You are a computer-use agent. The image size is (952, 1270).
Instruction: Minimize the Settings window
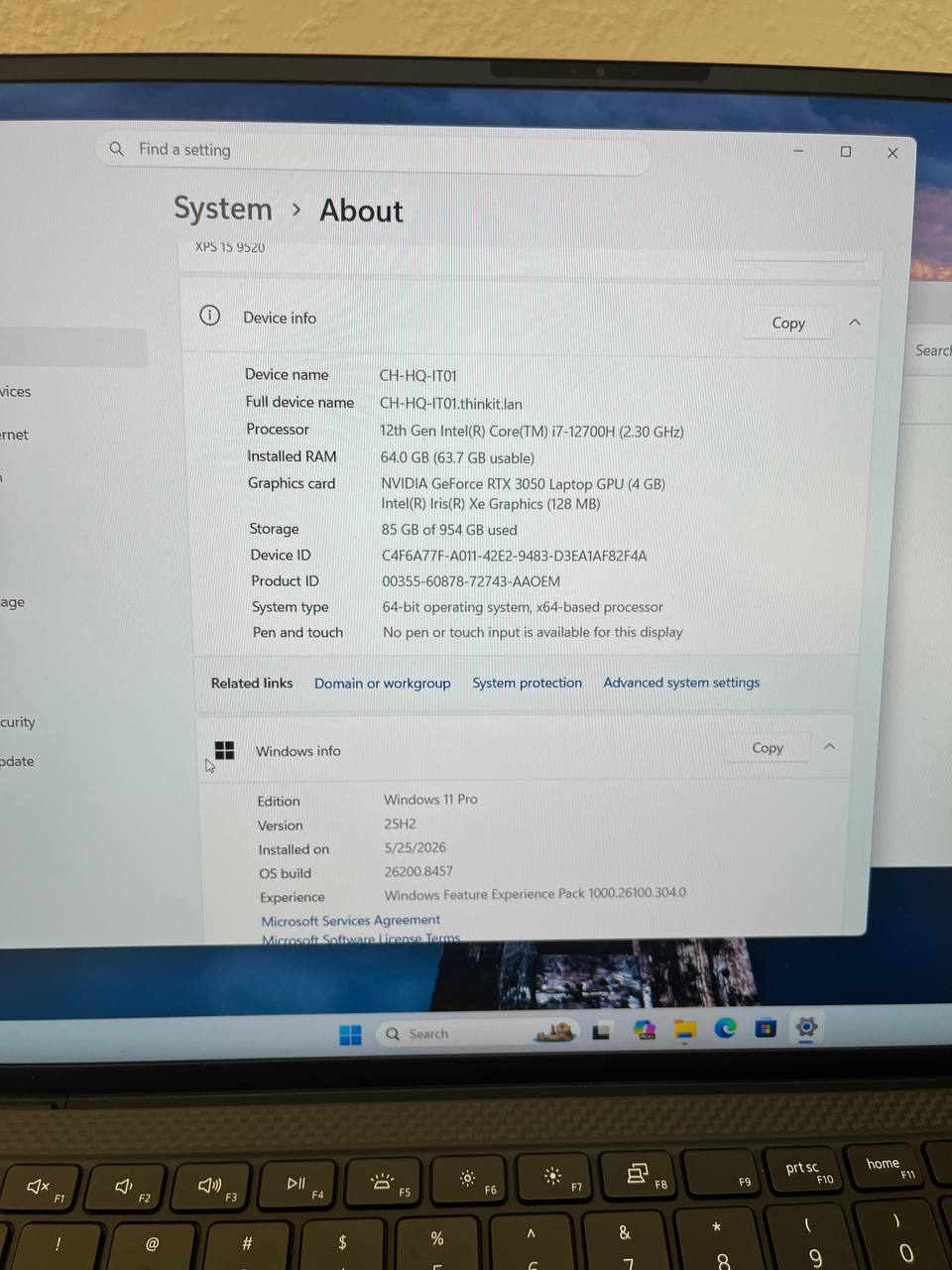[798, 151]
